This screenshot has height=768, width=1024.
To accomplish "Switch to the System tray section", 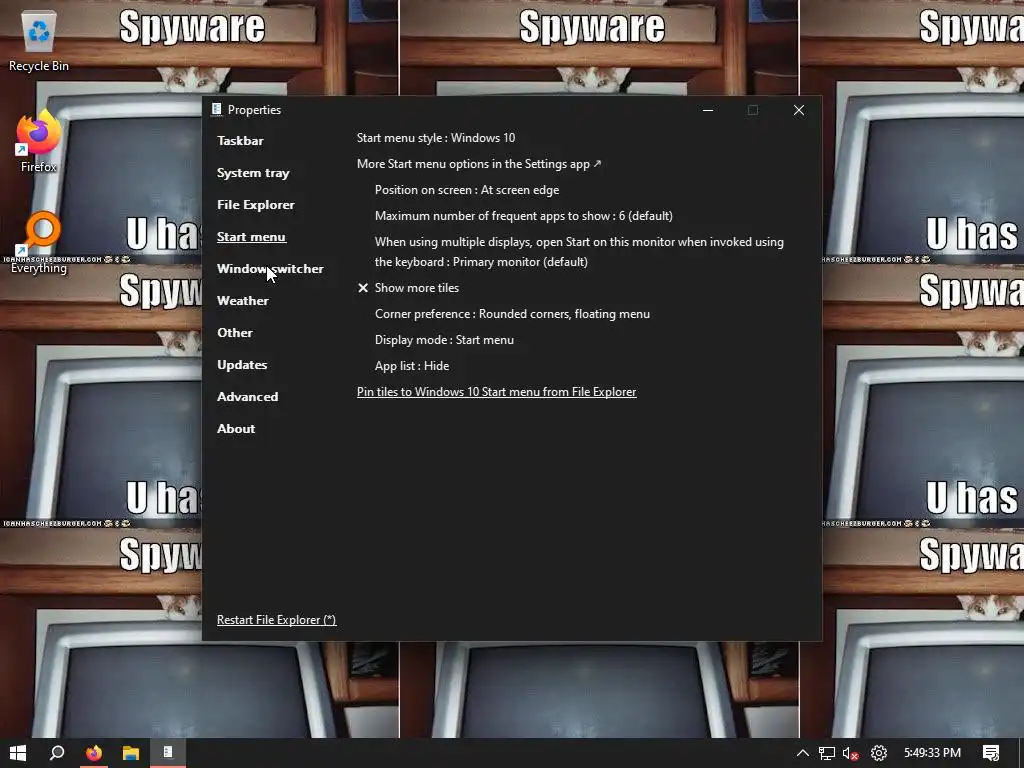I will [253, 173].
